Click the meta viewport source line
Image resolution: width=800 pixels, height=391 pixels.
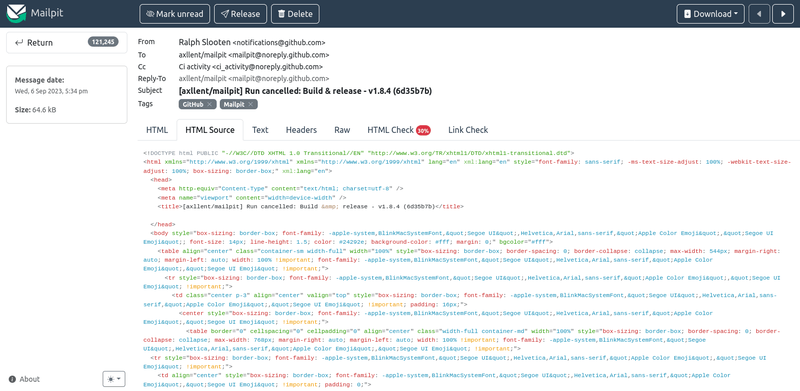pos(252,198)
